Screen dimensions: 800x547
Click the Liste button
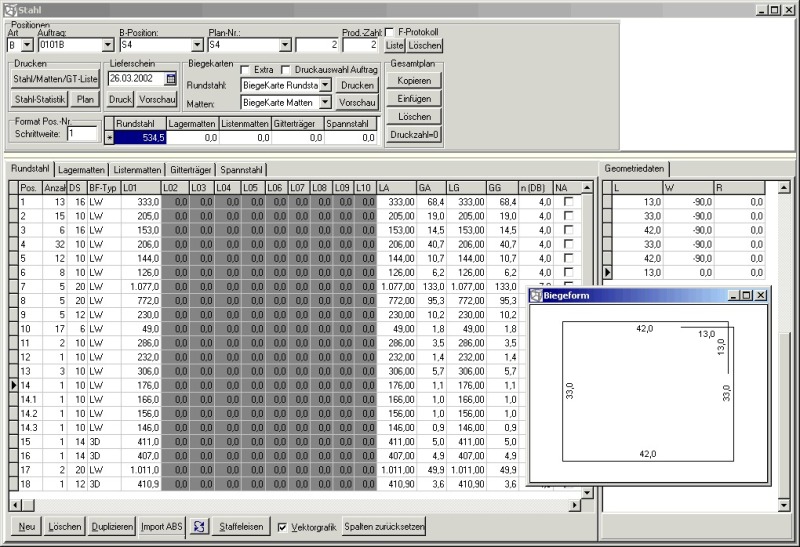[x=394, y=45]
